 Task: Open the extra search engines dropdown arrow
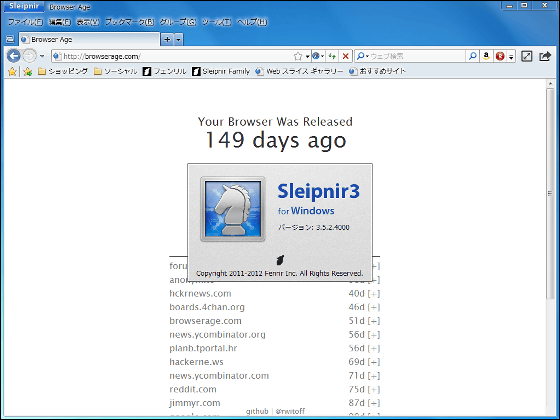coord(511,56)
